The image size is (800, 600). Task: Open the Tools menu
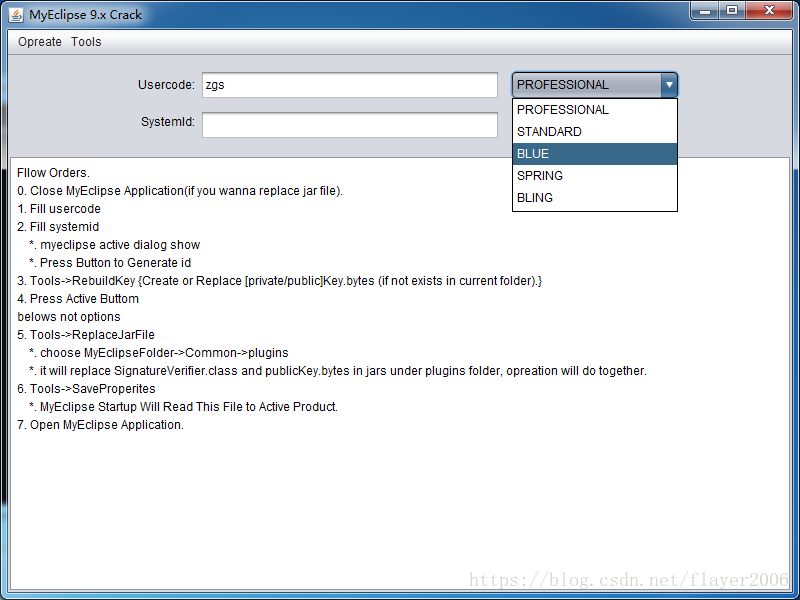[86, 42]
